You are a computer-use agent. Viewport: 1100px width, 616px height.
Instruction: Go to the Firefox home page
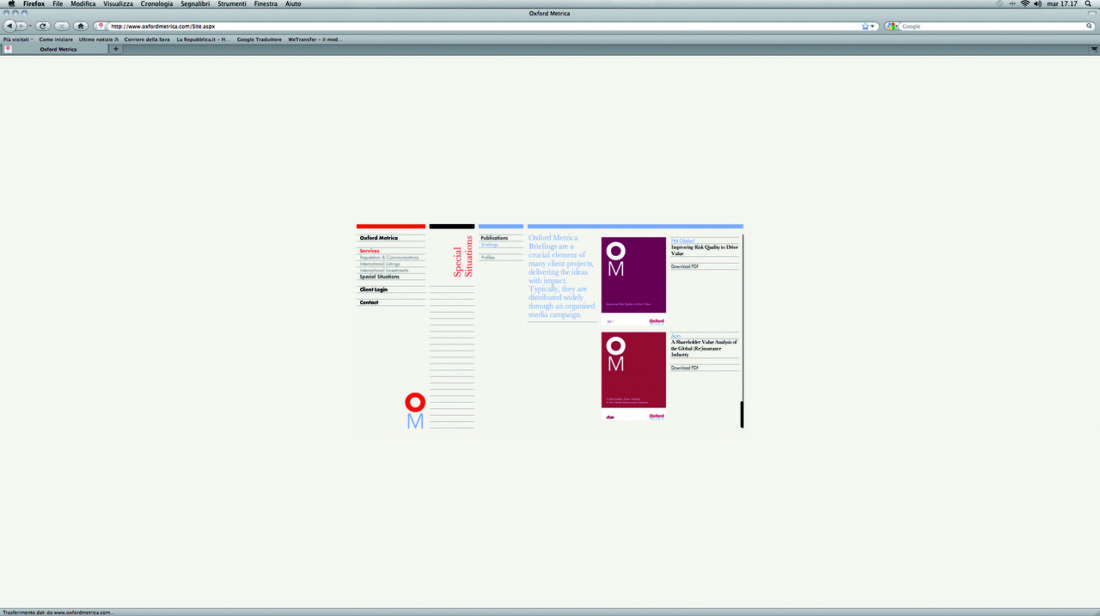[81, 26]
